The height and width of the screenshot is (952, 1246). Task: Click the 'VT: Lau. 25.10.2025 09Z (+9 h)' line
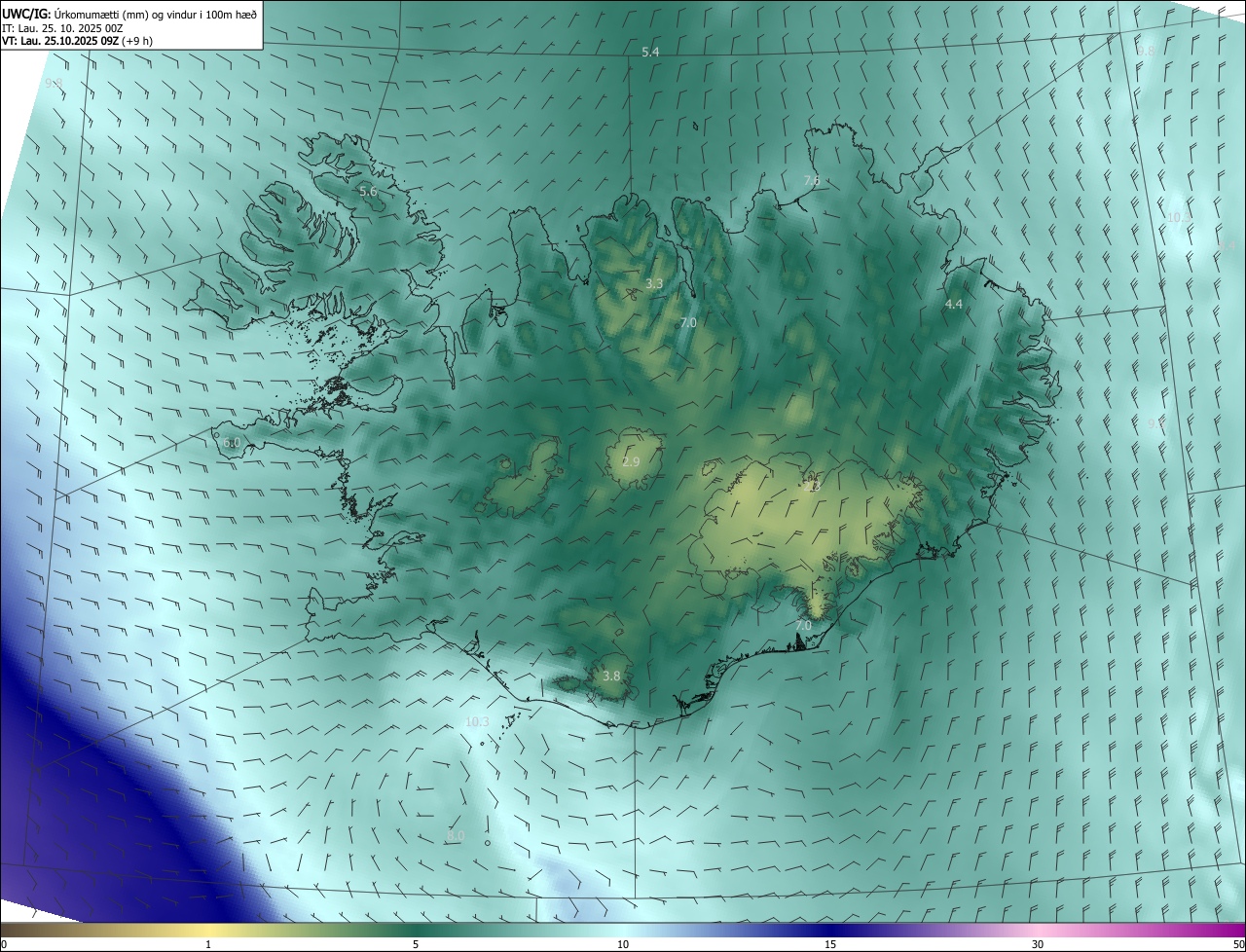(x=77, y=41)
